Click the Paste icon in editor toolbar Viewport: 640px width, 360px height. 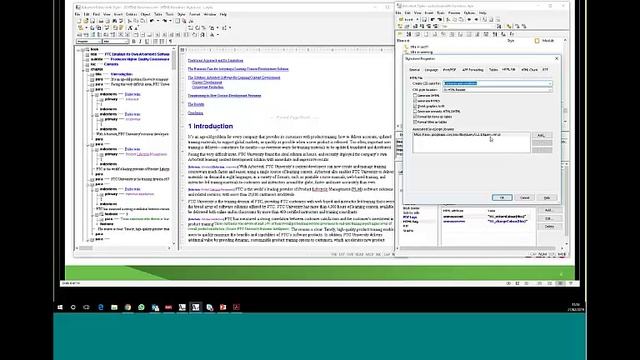(142, 21)
